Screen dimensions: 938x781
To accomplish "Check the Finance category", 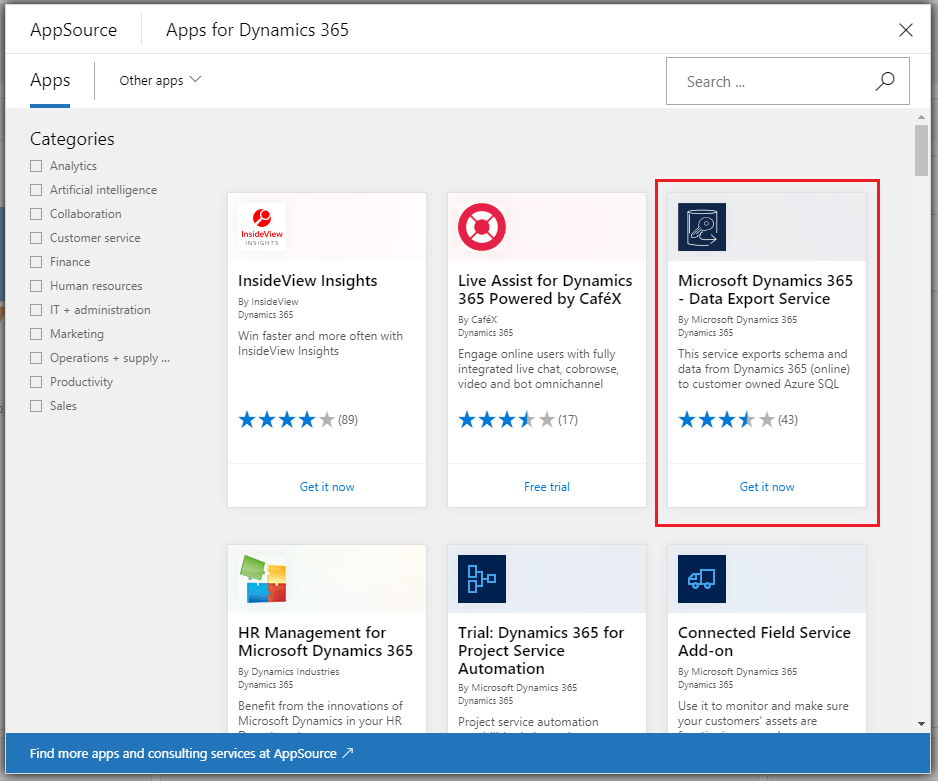I will [x=36, y=261].
